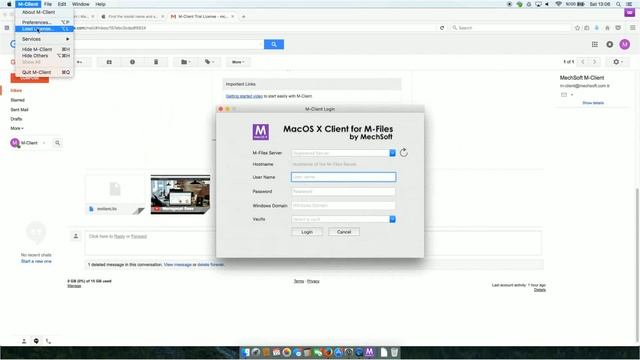
Task: Open the M-Client app in Dock
Action: 369,353
